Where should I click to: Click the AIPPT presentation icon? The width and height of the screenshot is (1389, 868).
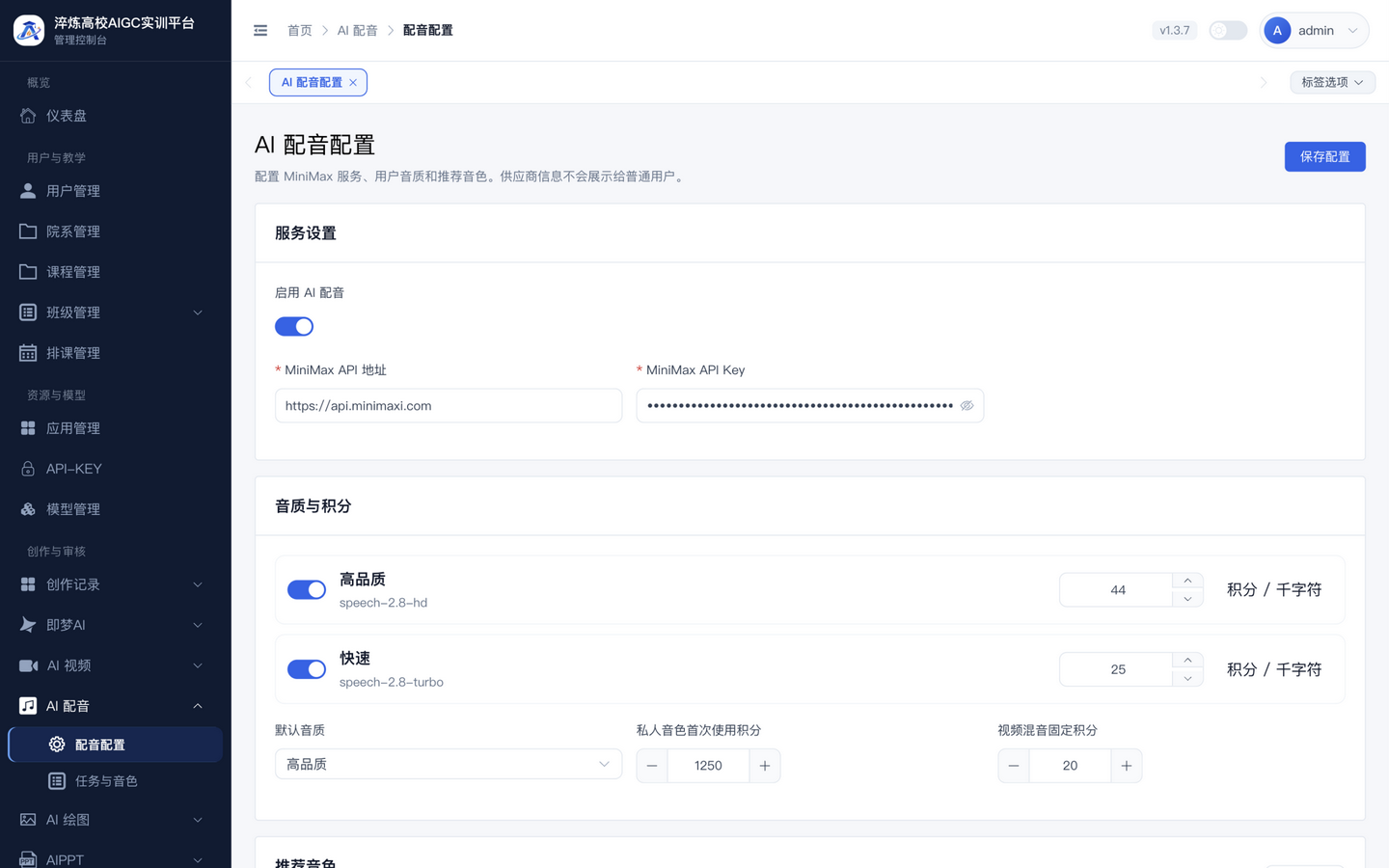[28, 859]
